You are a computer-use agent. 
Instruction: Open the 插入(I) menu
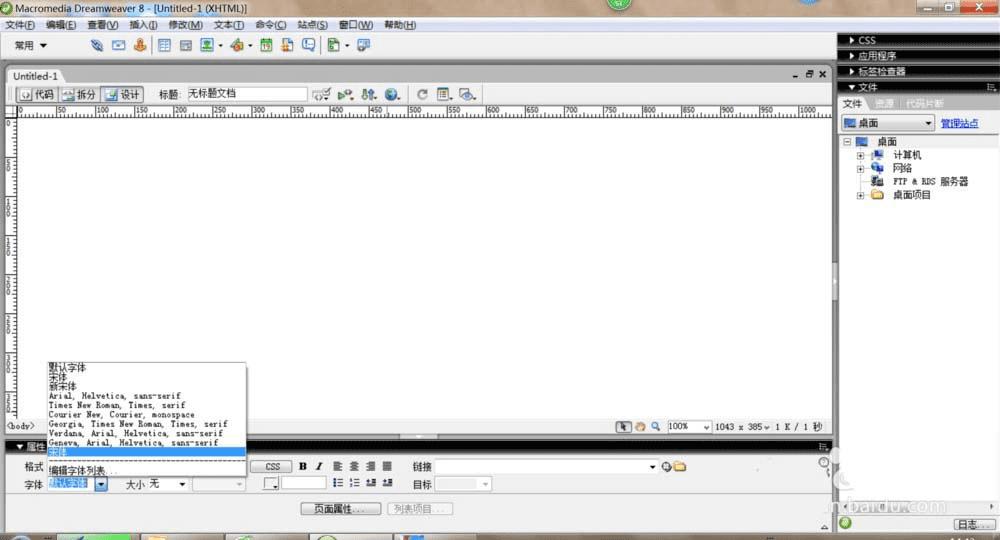143,25
